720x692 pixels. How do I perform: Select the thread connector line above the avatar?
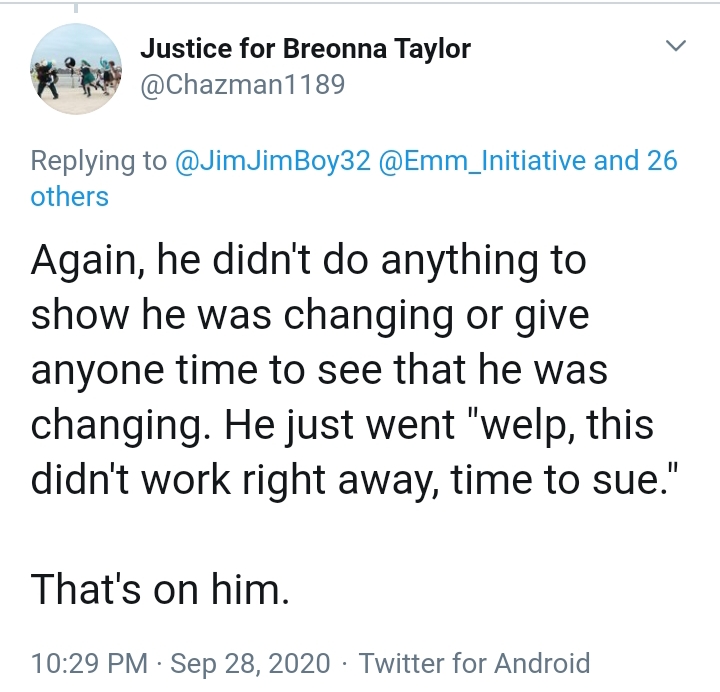(76, 8)
